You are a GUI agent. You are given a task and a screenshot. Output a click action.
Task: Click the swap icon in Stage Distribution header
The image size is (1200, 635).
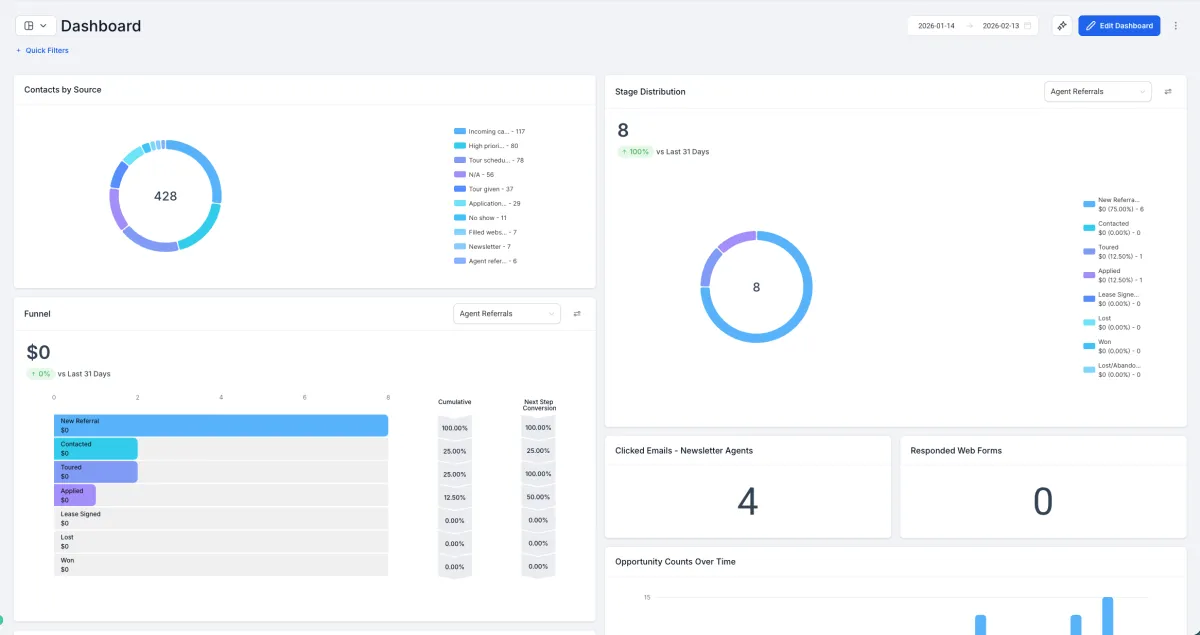(x=1167, y=92)
